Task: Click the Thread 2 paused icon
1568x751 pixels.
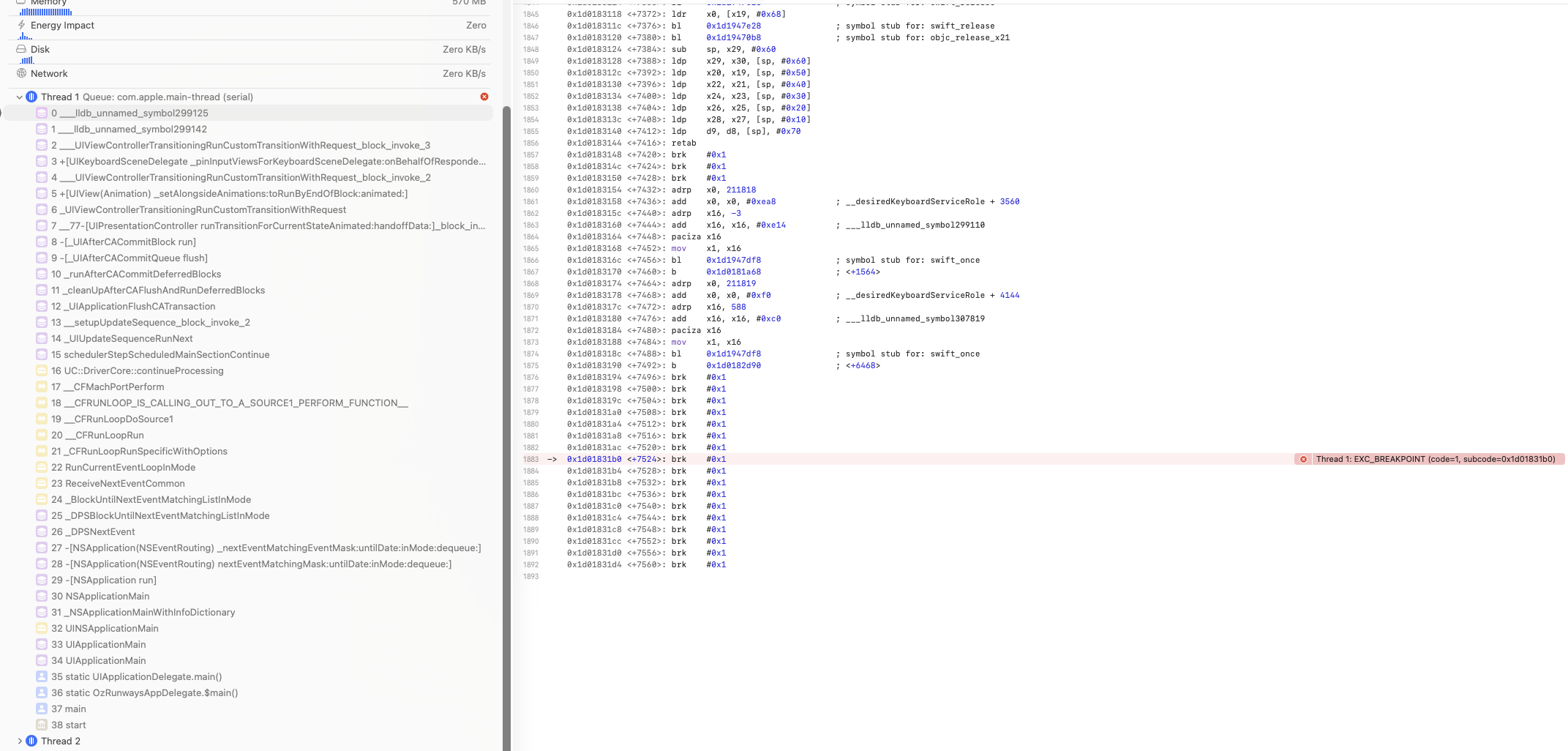Action: (x=31, y=741)
